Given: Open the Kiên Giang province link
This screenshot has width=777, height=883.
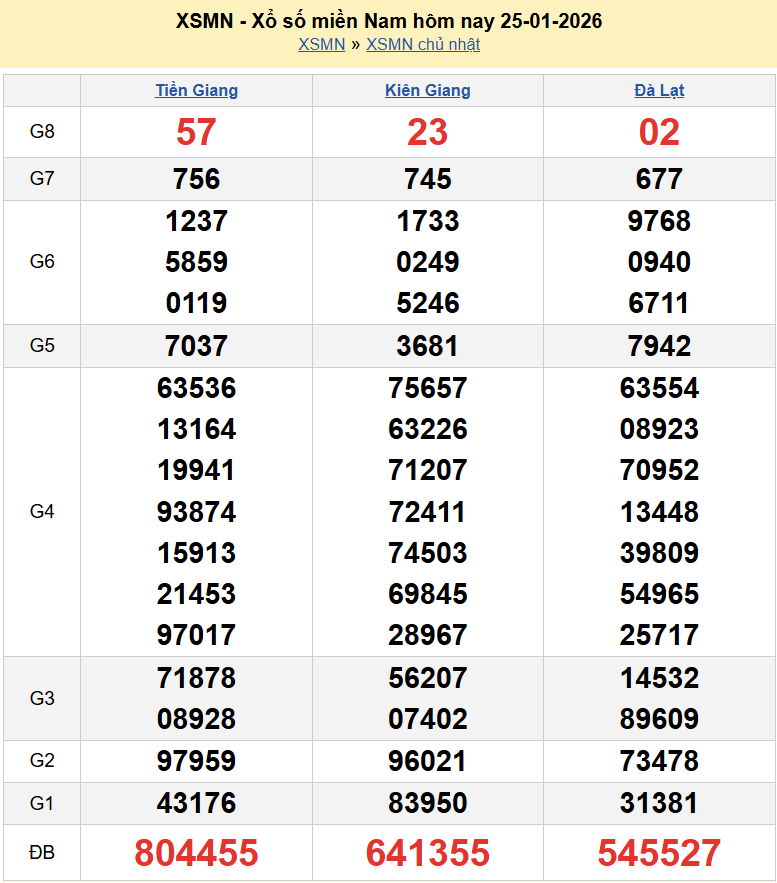Looking at the screenshot, I should tap(427, 90).
